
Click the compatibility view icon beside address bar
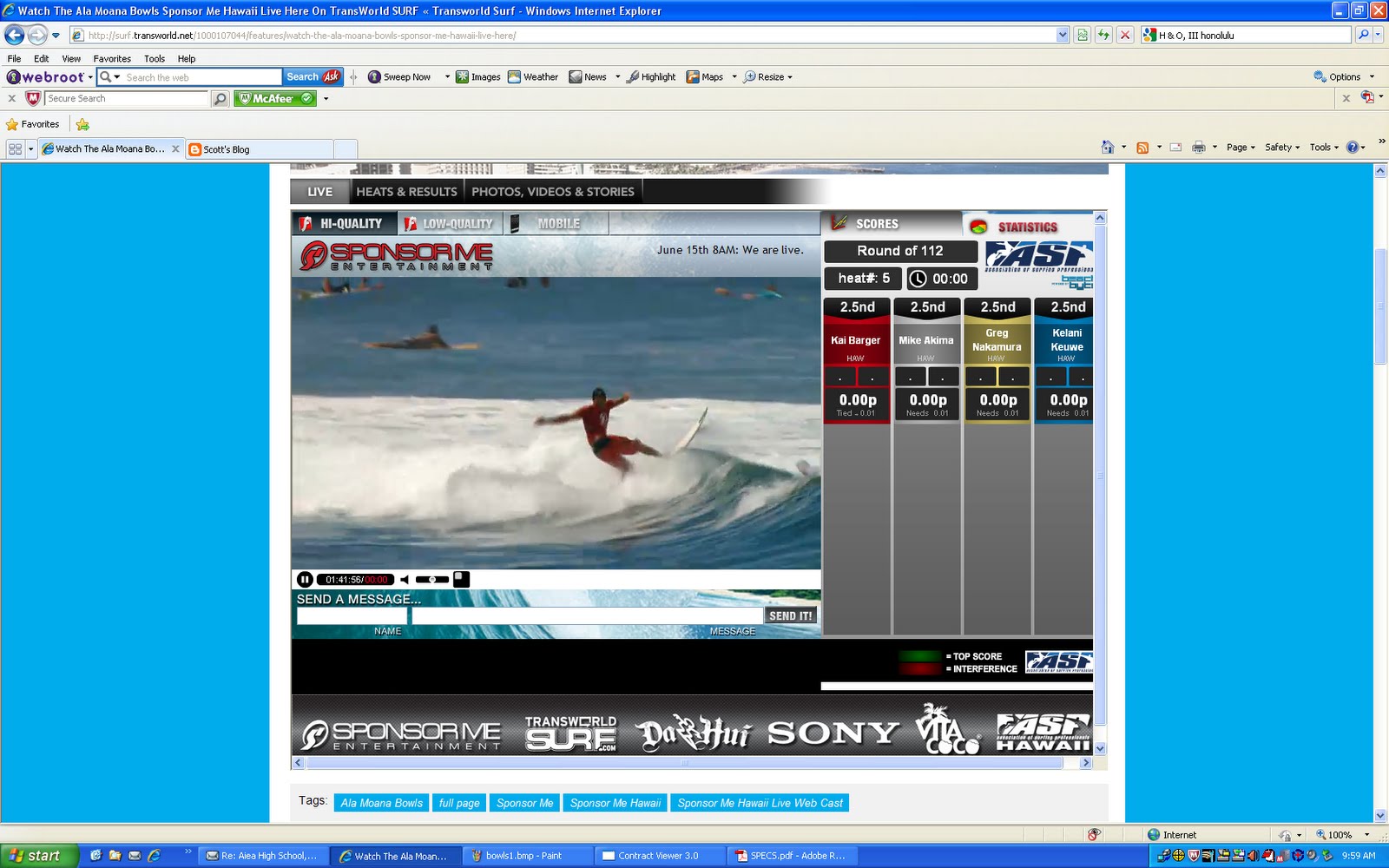(1082, 35)
